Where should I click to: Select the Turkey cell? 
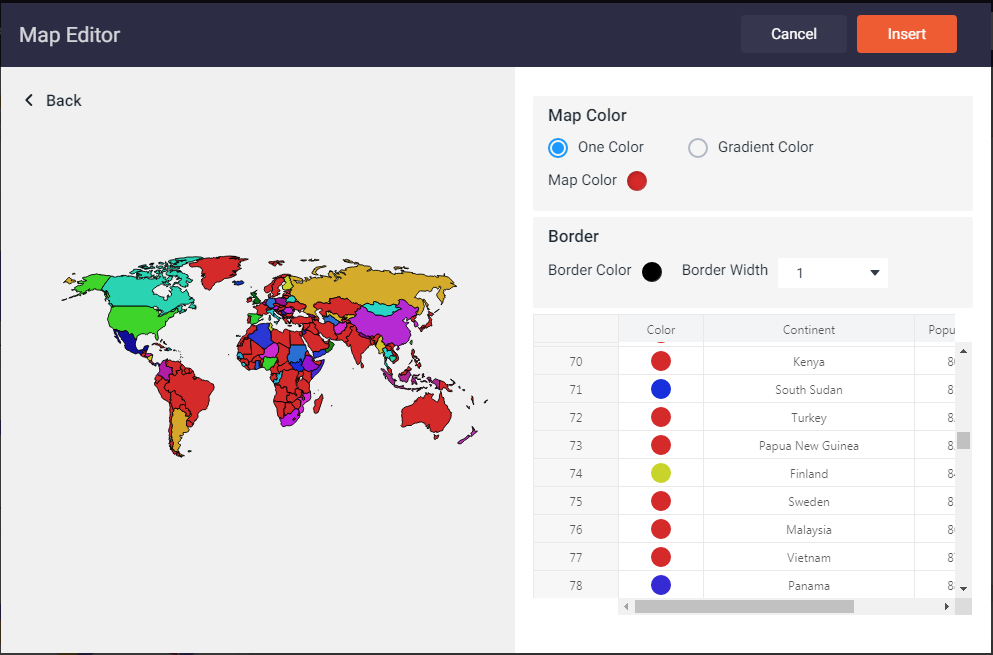click(x=809, y=417)
